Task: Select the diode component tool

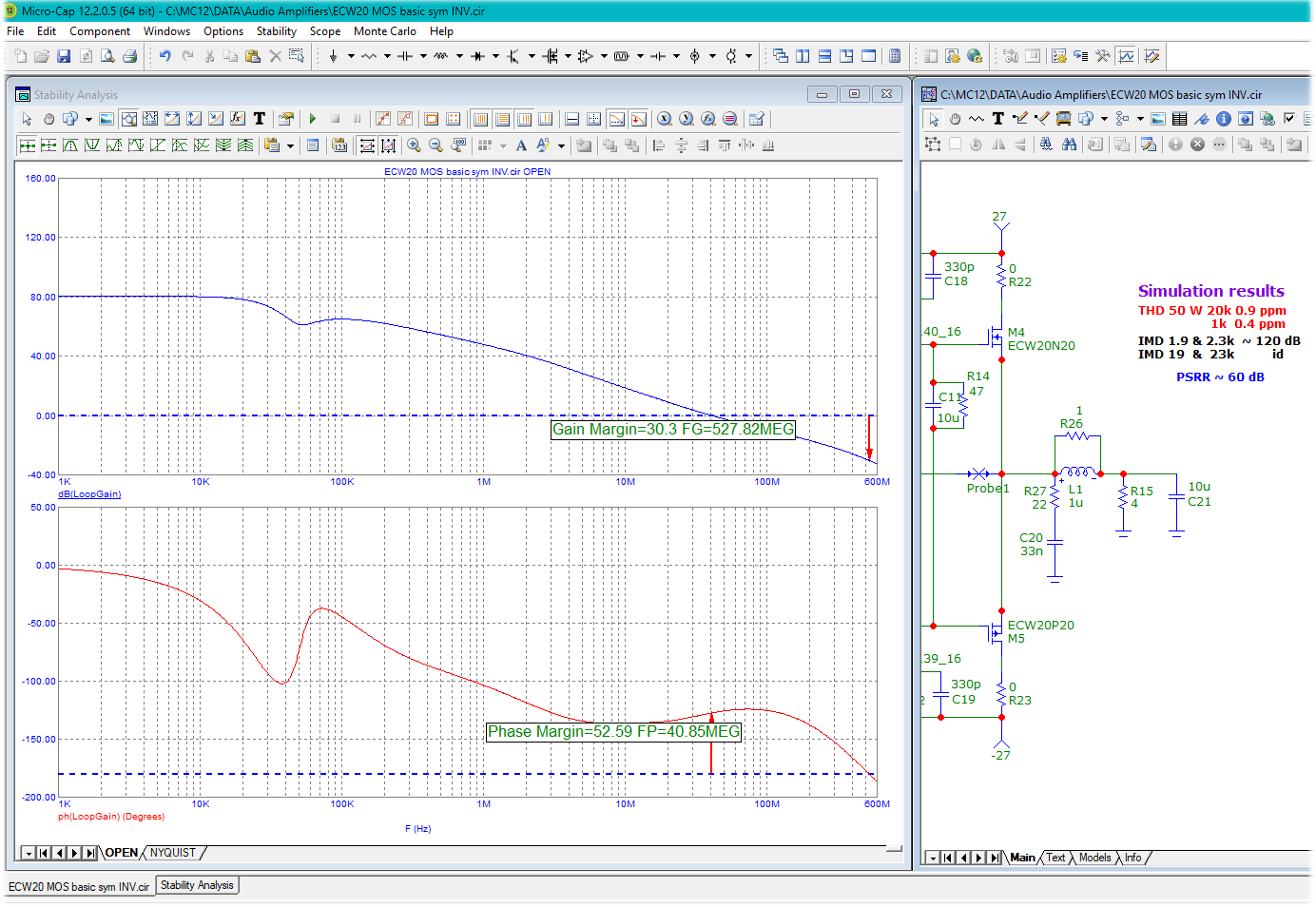Action: click(x=477, y=56)
